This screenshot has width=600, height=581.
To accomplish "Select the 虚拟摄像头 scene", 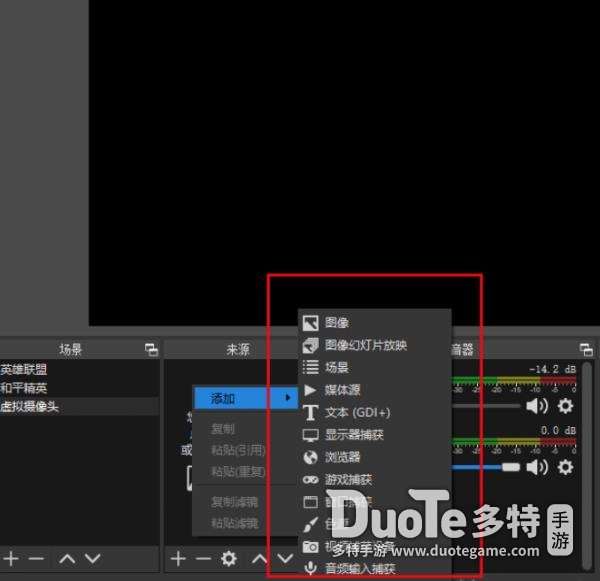I will tap(79, 406).
